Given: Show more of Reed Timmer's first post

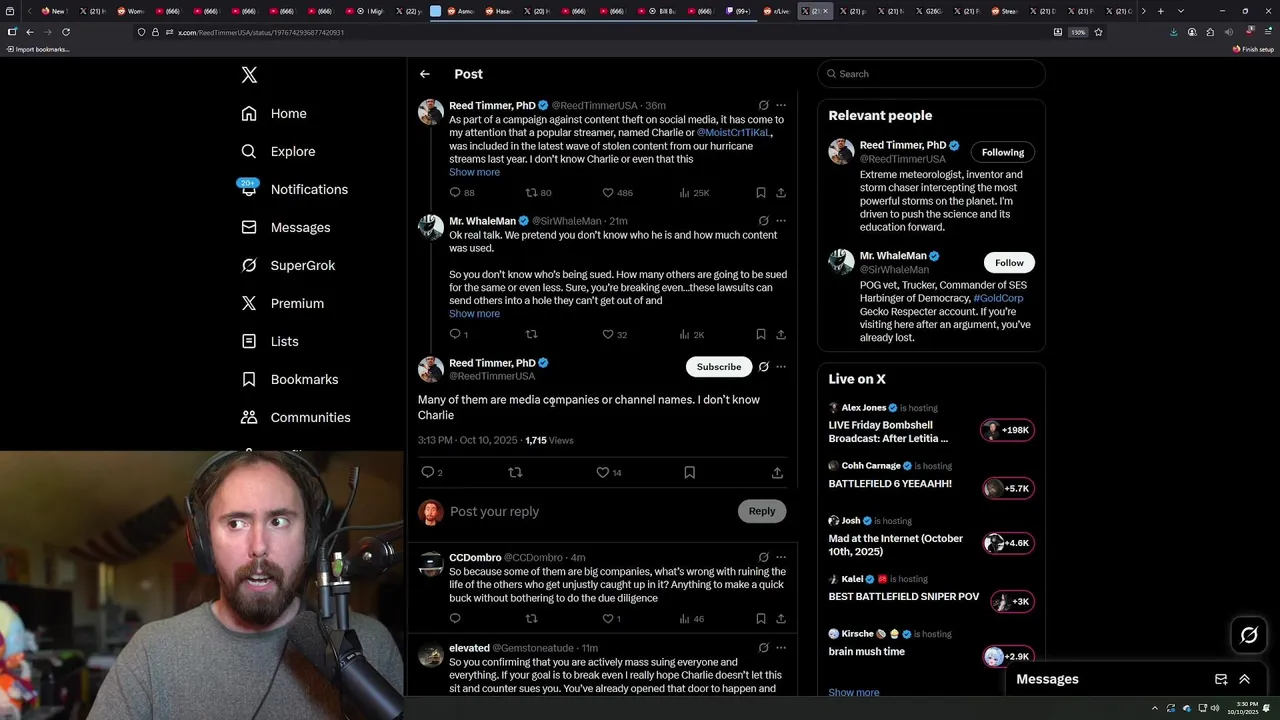Looking at the screenshot, I should pos(474,172).
